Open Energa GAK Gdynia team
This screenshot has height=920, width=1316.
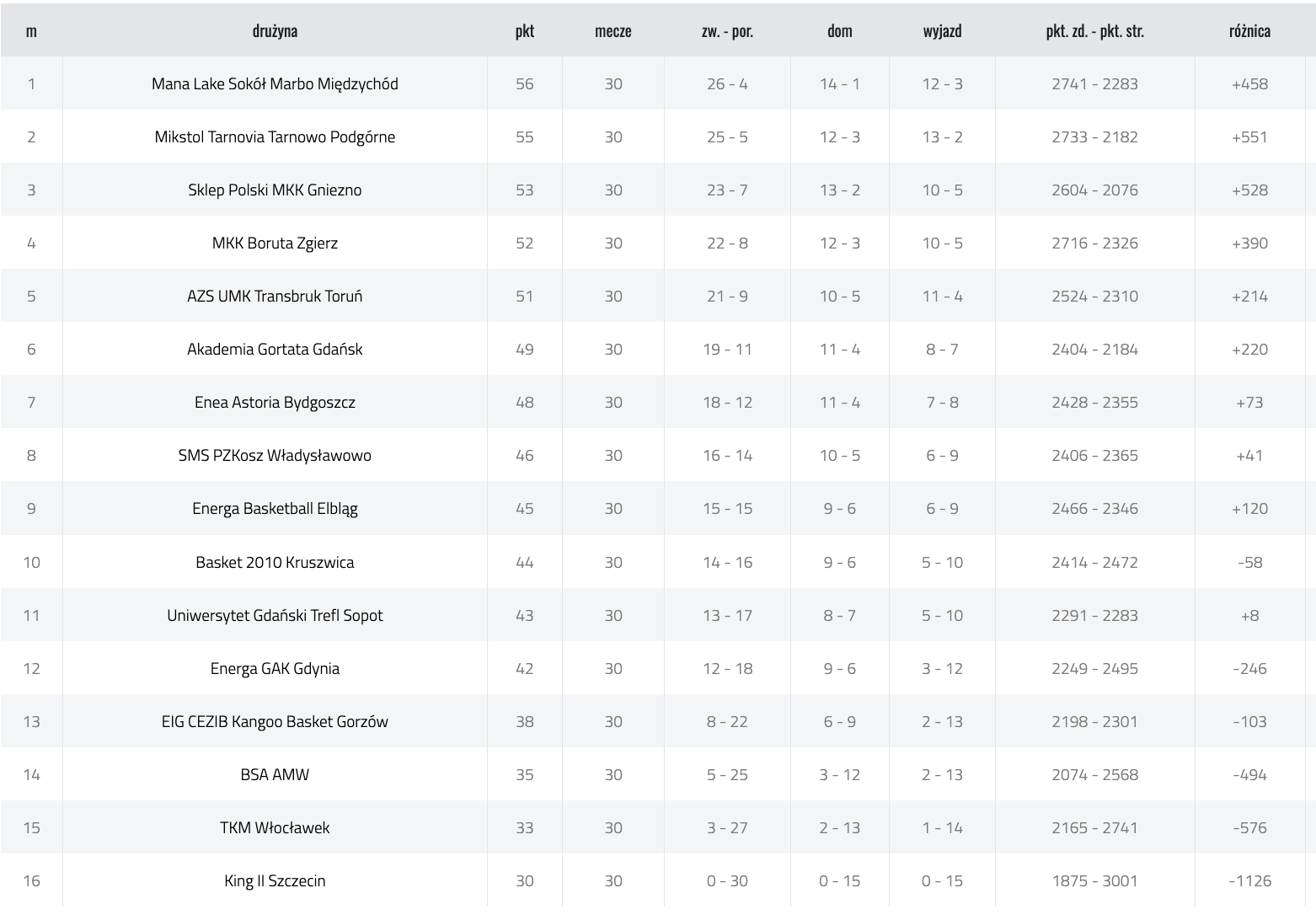[x=275, y=669]
